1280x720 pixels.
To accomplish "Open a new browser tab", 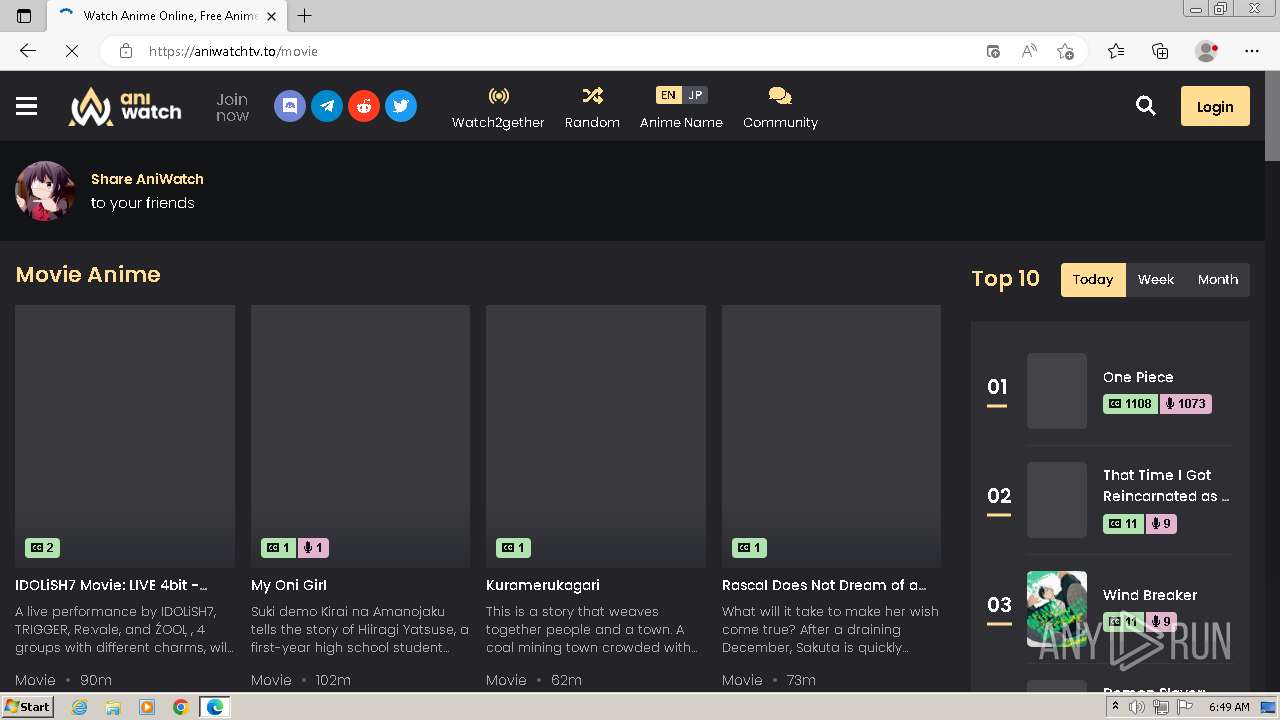I will [304, 15].
